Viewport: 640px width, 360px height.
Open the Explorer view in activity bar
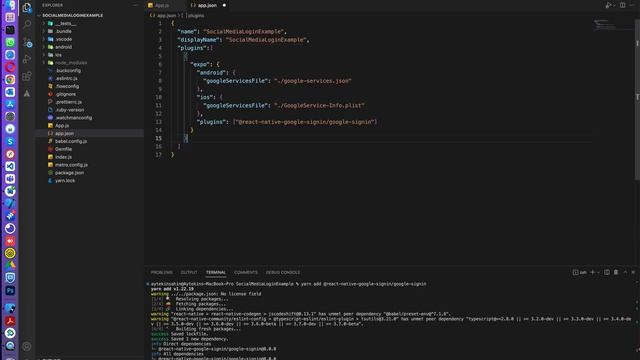click(x=27, y=8)
